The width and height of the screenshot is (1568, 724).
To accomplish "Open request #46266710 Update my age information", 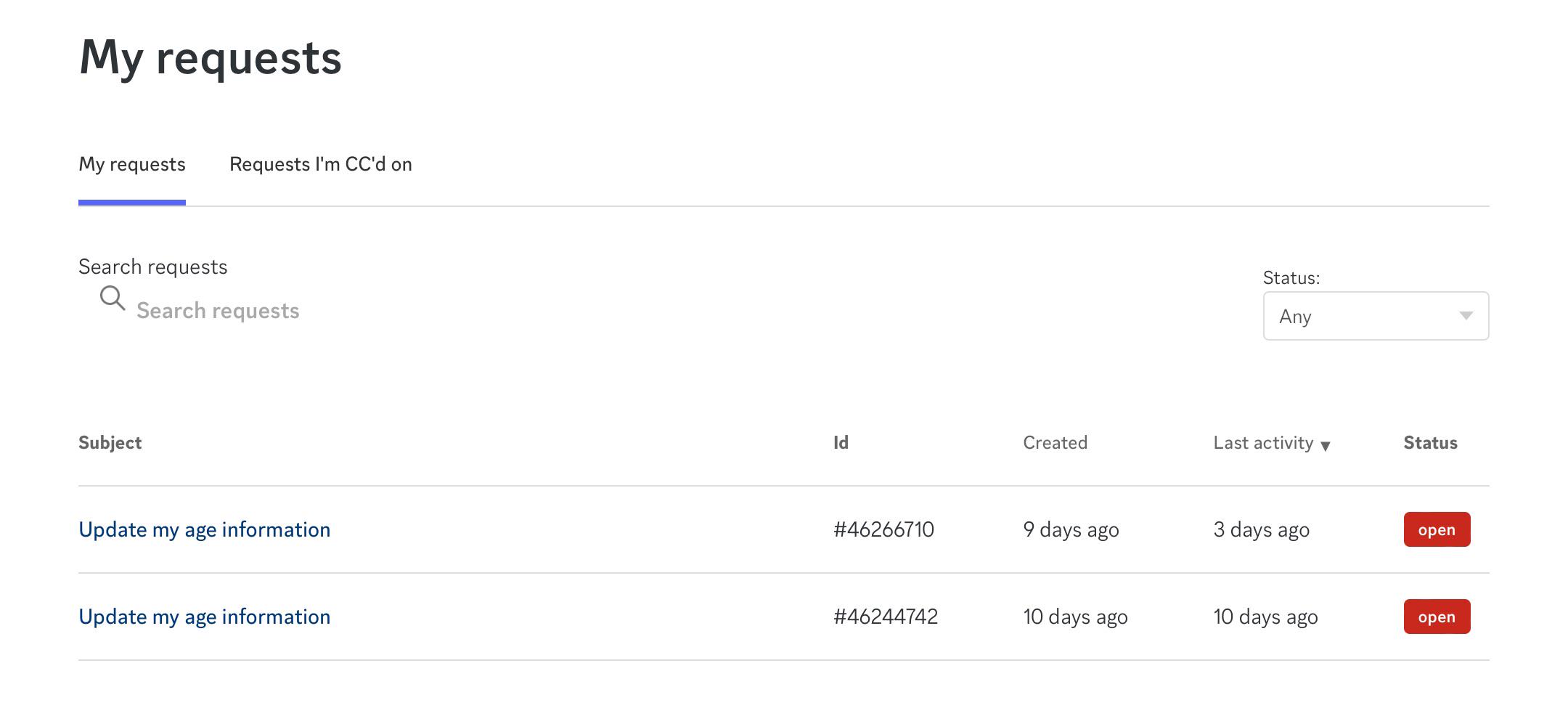I will click(x=204, y=530).
